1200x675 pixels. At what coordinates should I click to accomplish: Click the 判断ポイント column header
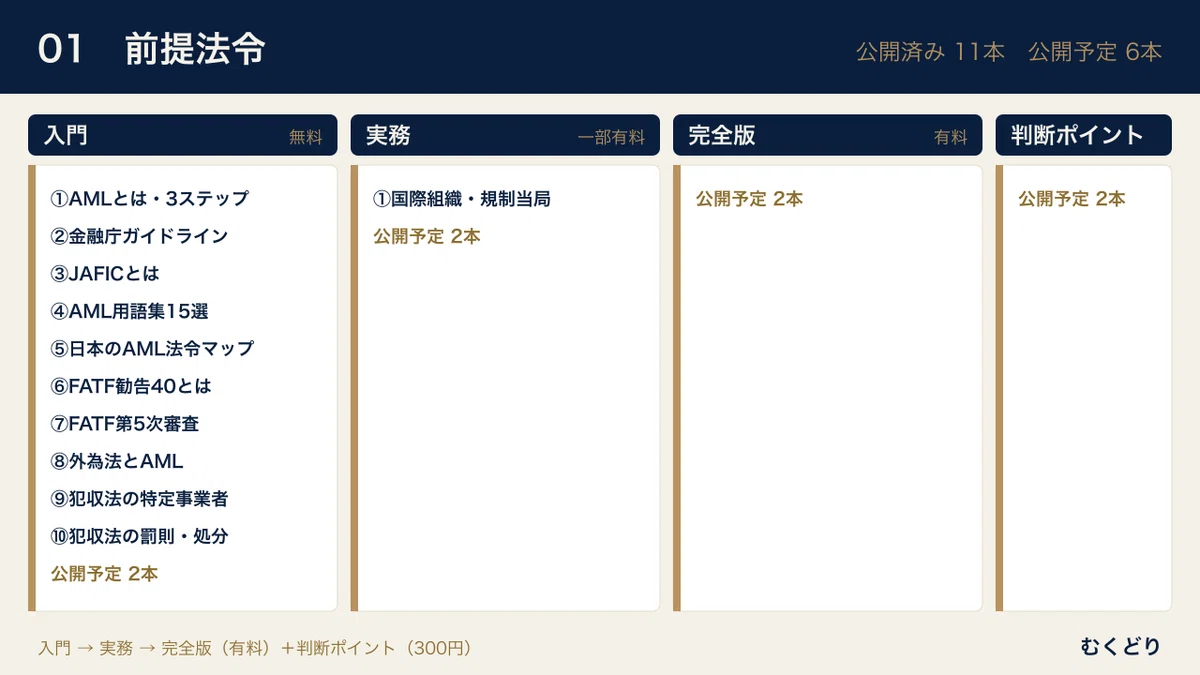click(x=1083, y=135)
